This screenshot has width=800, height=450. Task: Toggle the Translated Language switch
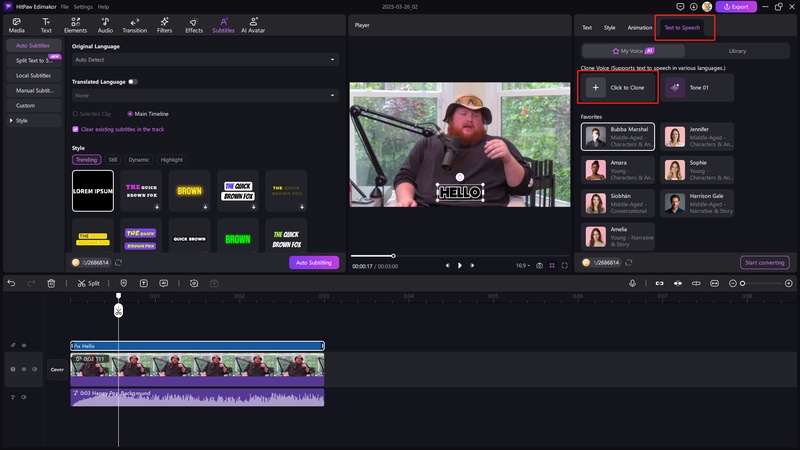pyautogui.click(x=133, y=82)
